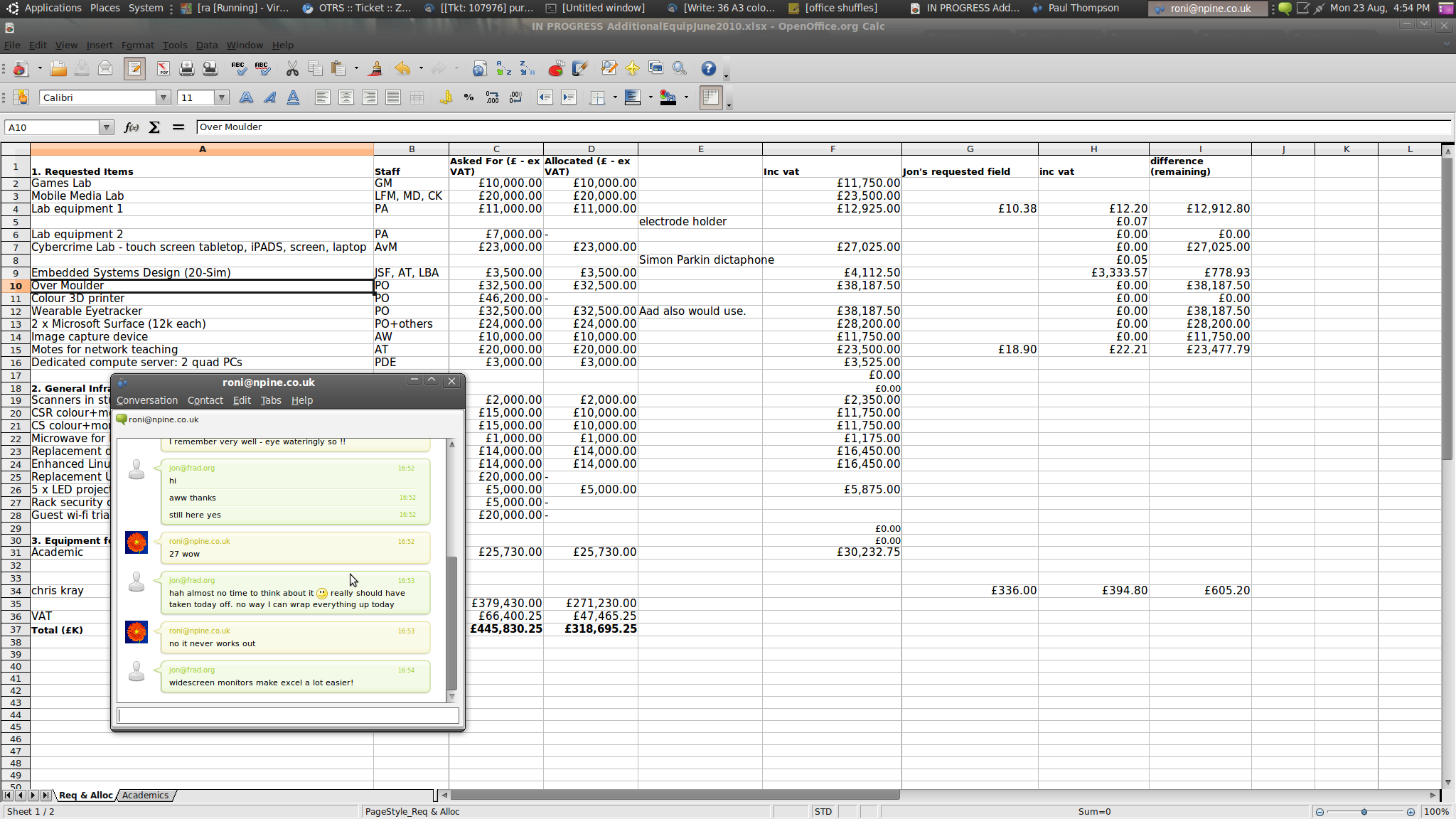This screenshot has width=1456, height=819.
Task: Open the font size dropdown
Action: click(x=222, y=97)
